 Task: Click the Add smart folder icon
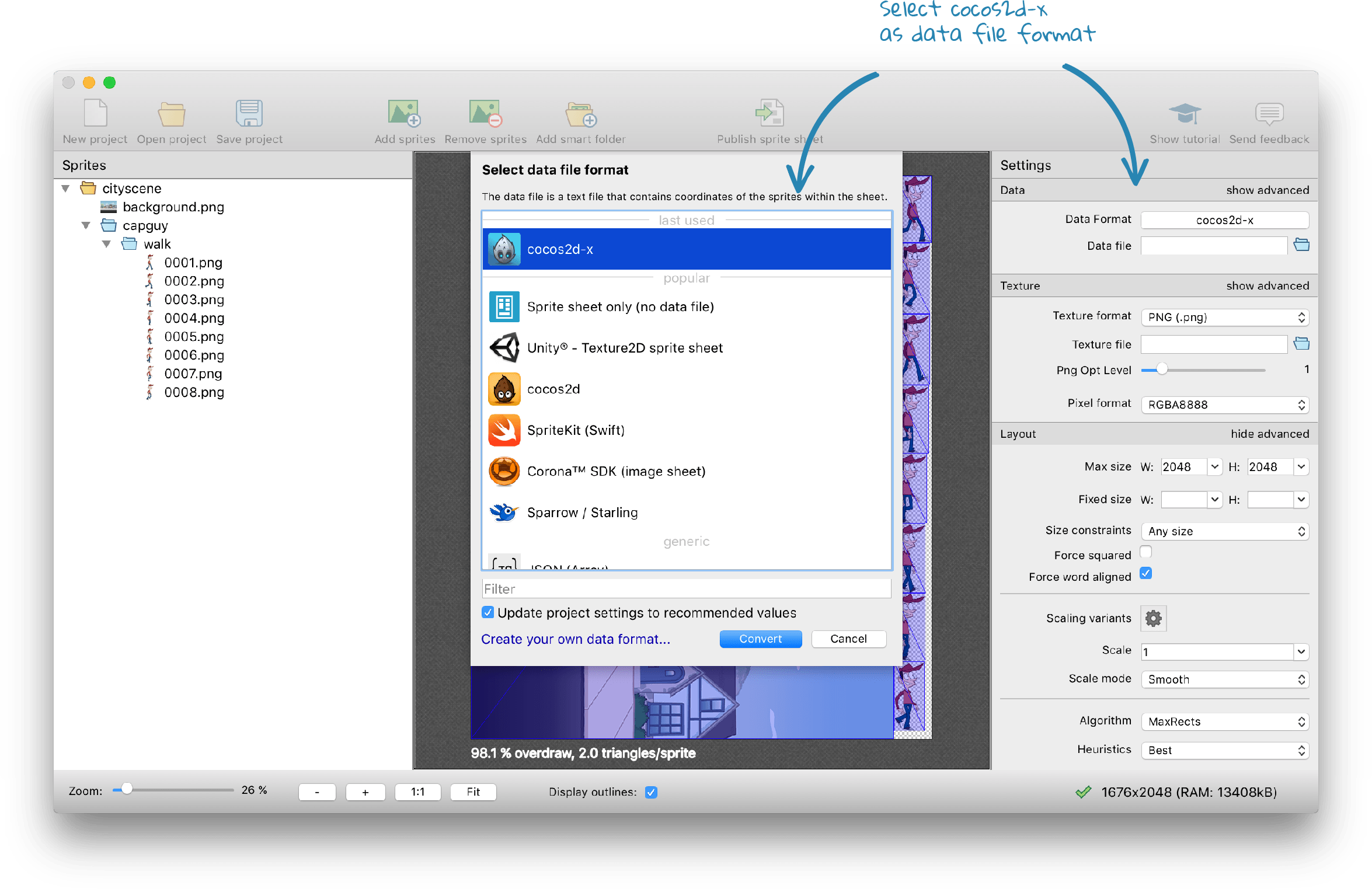pos(580,114)
